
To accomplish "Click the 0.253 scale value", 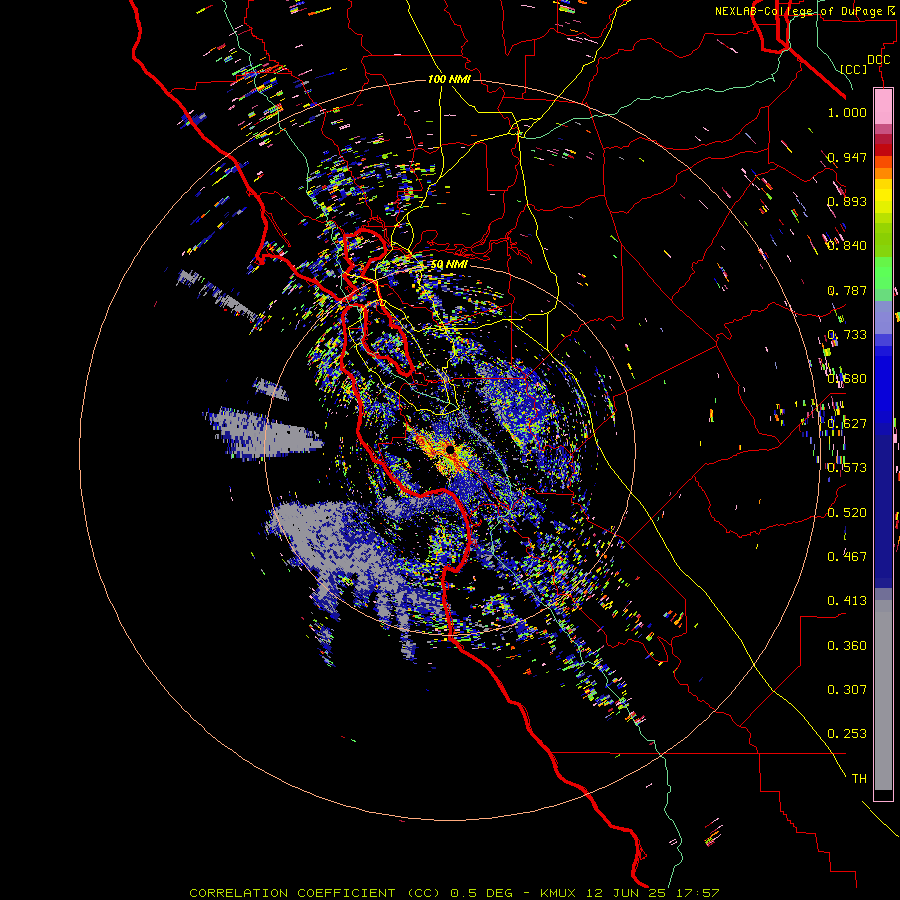I will tap(847, 734).
